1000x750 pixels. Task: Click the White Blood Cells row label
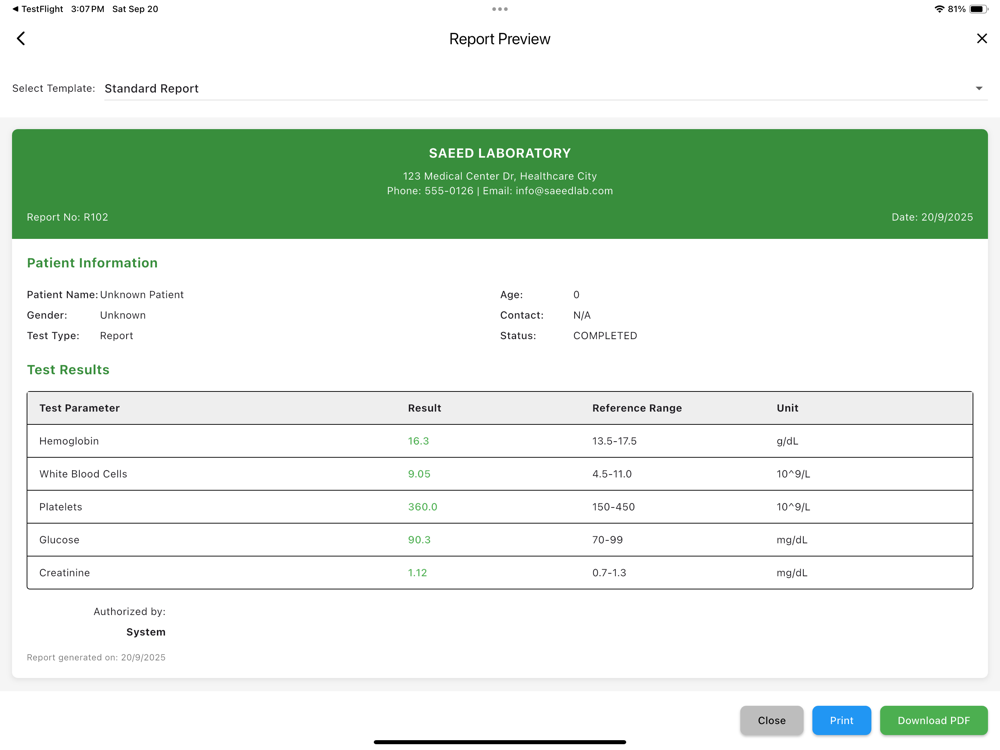(83, 474)
